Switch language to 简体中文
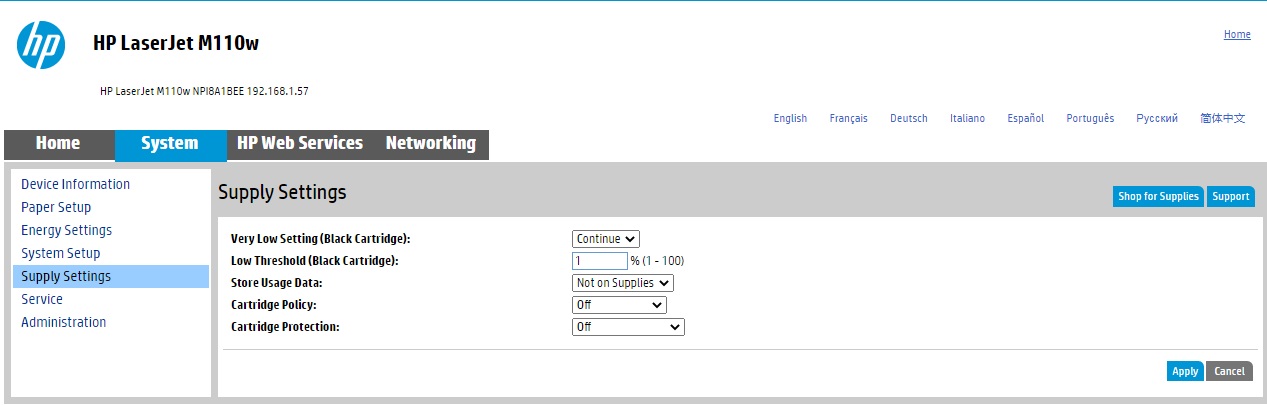Image resolution: width=1267 pixels, height=405 pixels. tap(1223, 118)
